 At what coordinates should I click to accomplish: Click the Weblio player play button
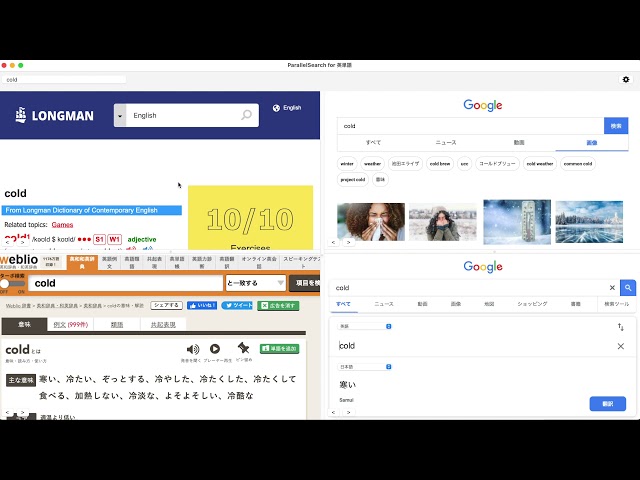215,349
